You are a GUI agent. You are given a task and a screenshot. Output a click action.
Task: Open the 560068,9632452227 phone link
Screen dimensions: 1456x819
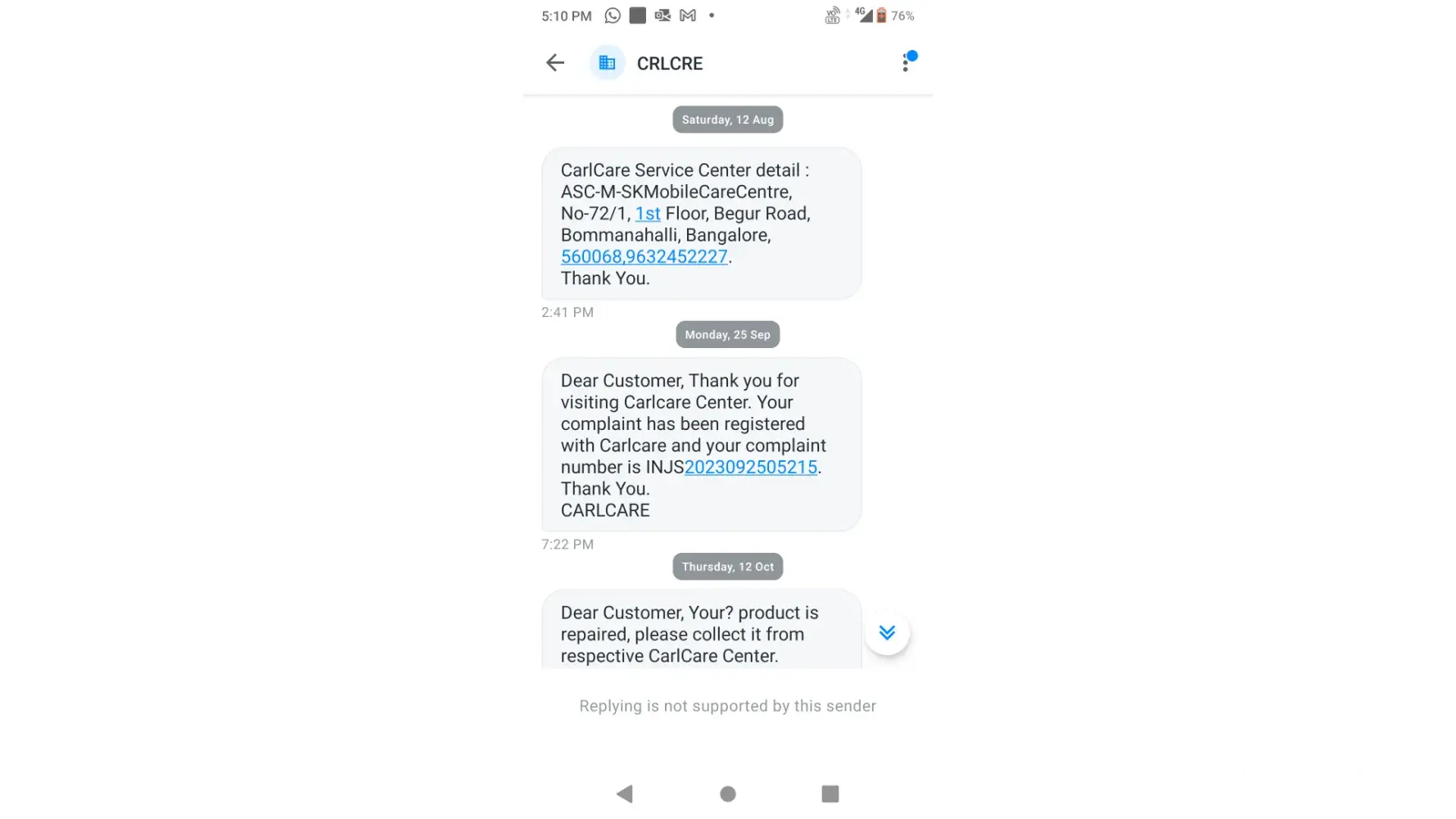tap(644, 256)
